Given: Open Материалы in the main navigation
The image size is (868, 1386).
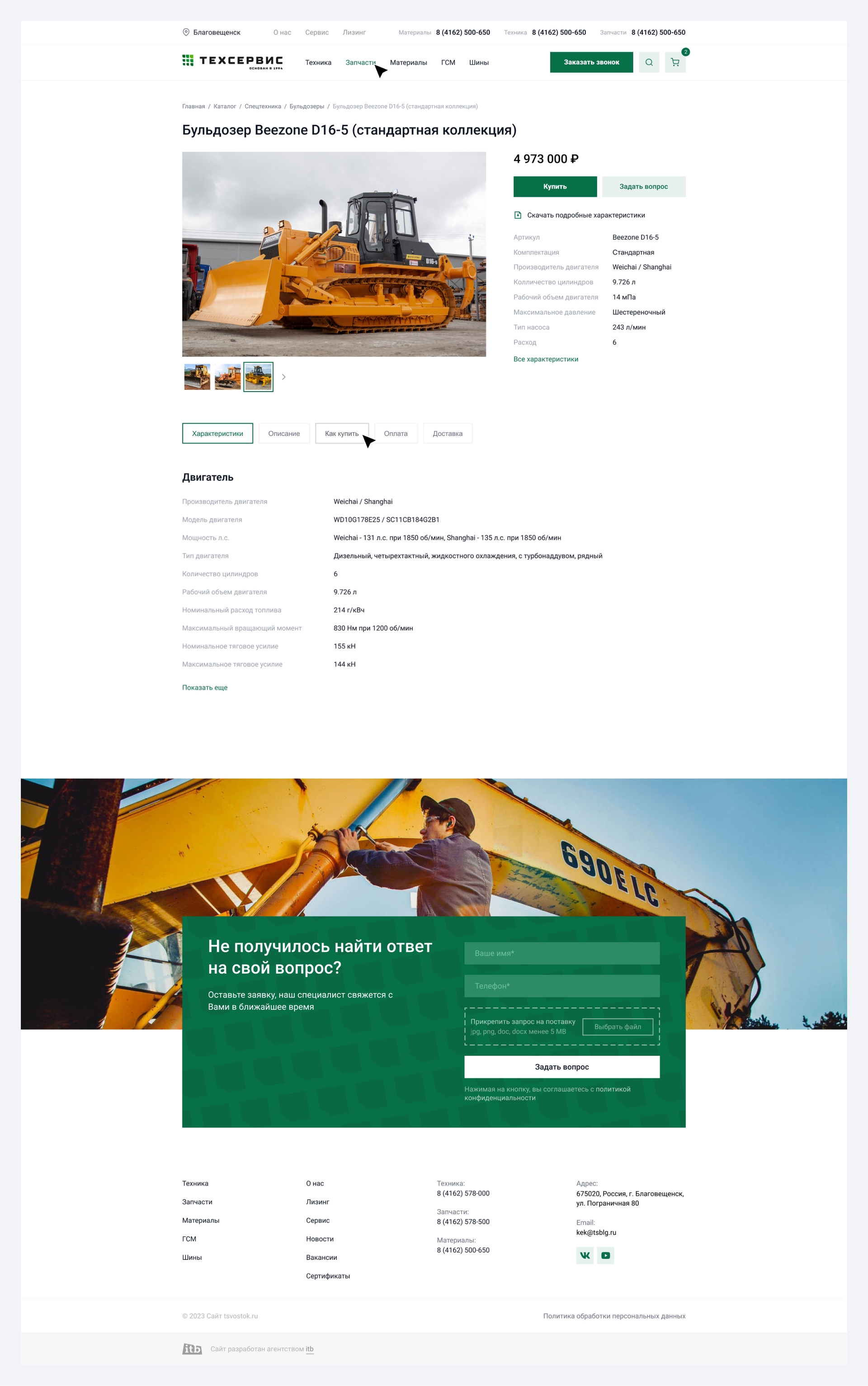Looking at the screenshot, I should click(x=408, y=62).
